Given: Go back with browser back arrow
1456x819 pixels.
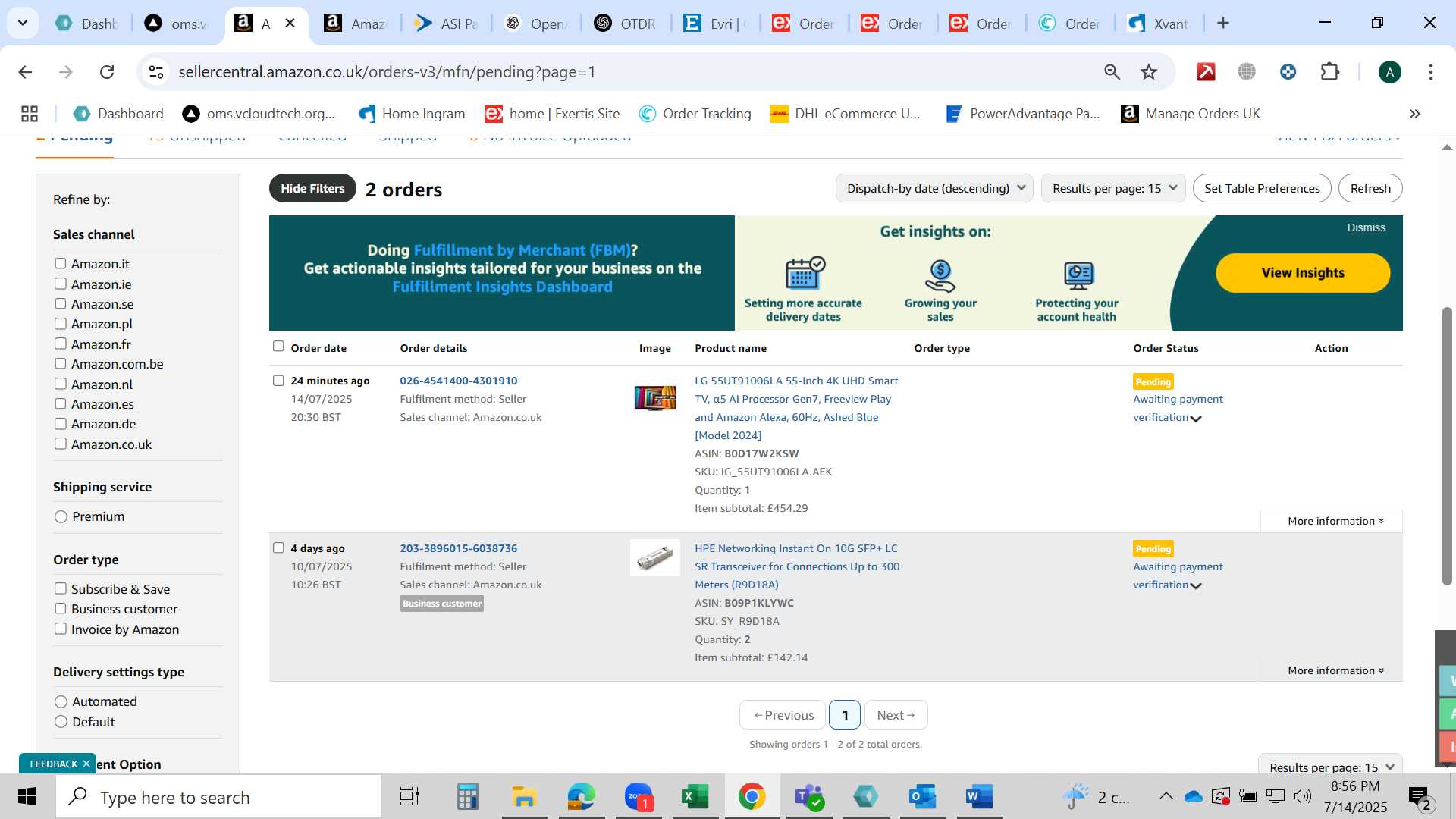Looking at the screenshot, I should tap(25, 72).
